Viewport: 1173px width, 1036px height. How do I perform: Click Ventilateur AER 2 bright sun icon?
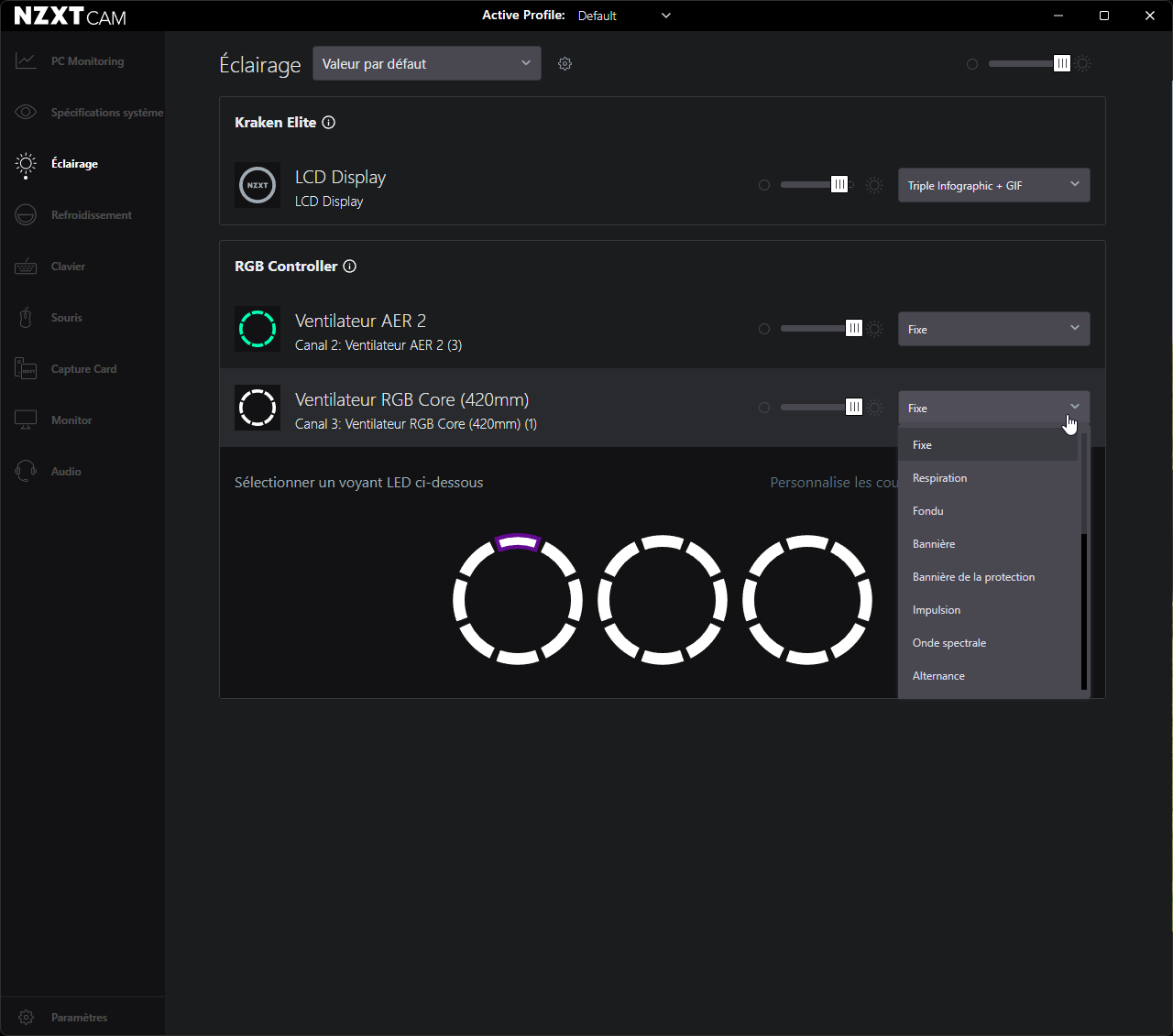click(875, 329)
